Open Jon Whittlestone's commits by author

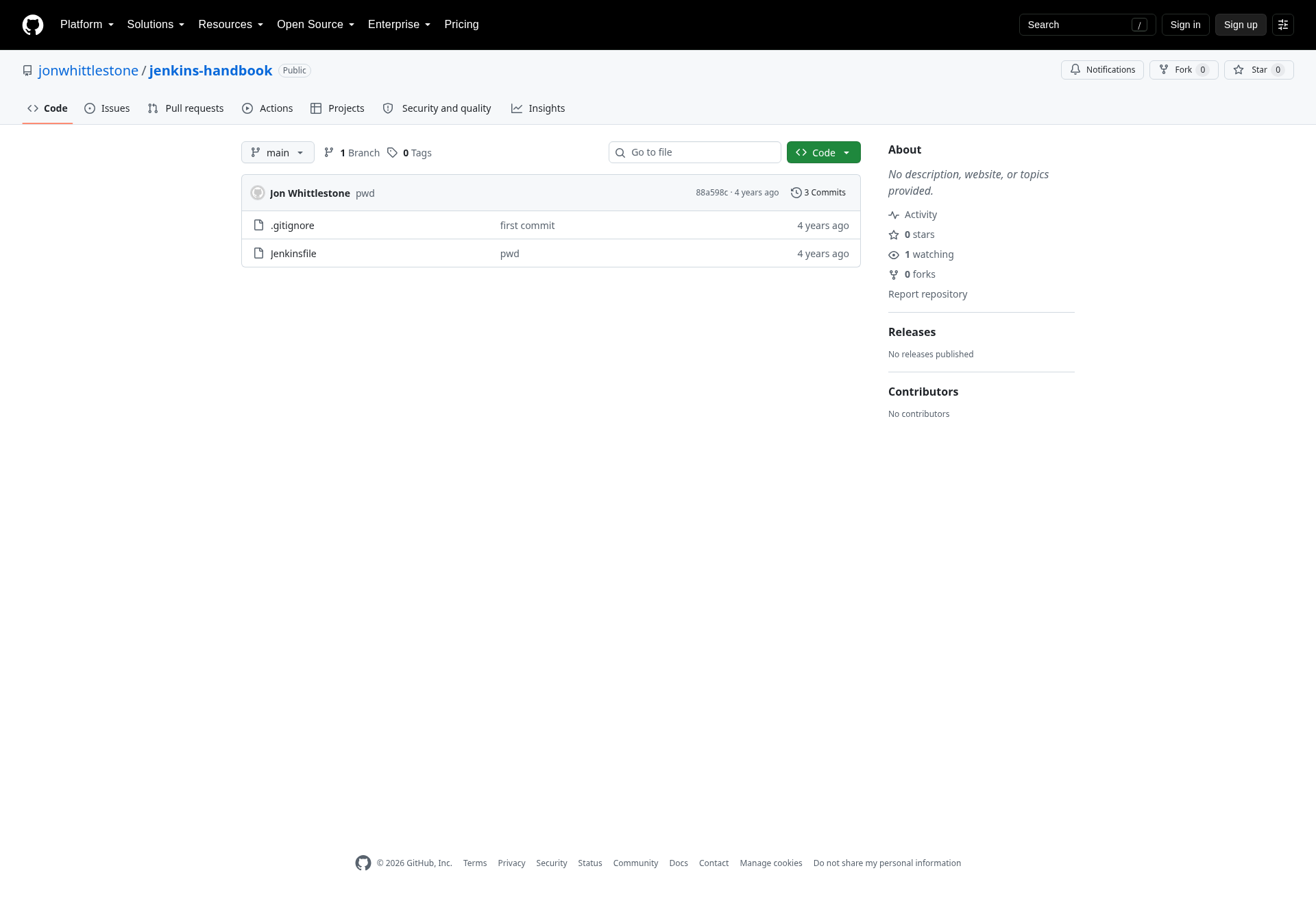[310, 193]
